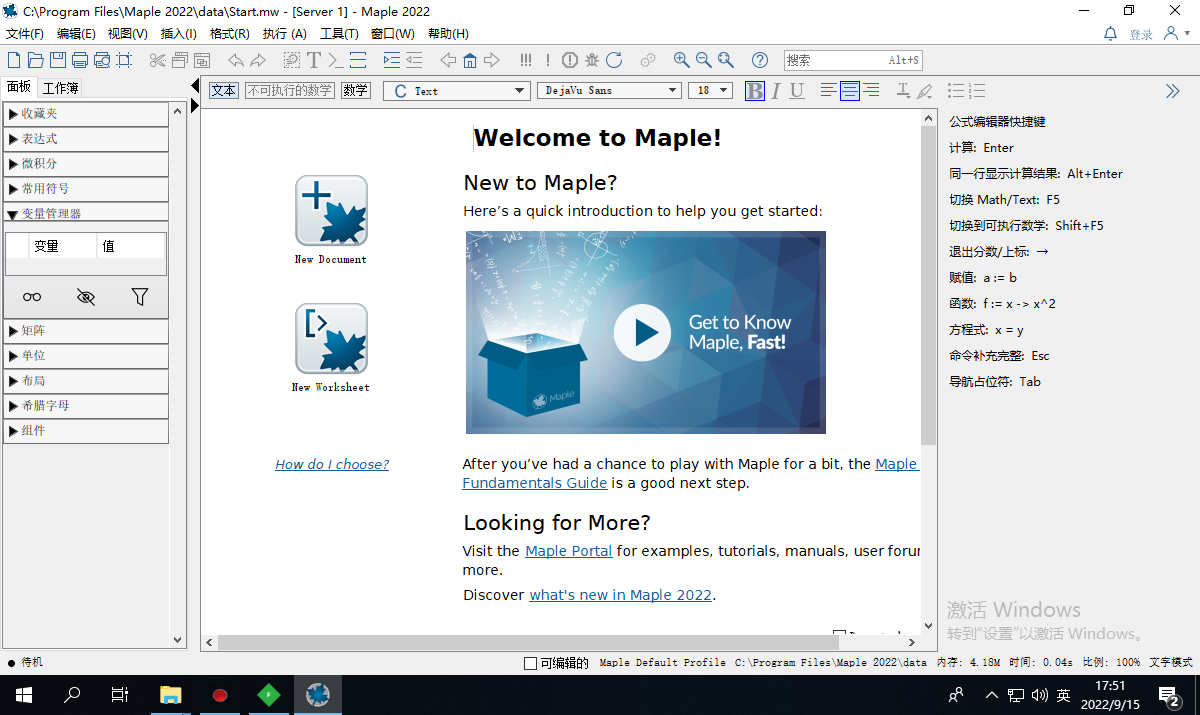Toggle the 可编辑的 checkbox
Image resolution: width=1200 pixels, height=715 pixels.
pyautogui.click(x=530, y=663)
